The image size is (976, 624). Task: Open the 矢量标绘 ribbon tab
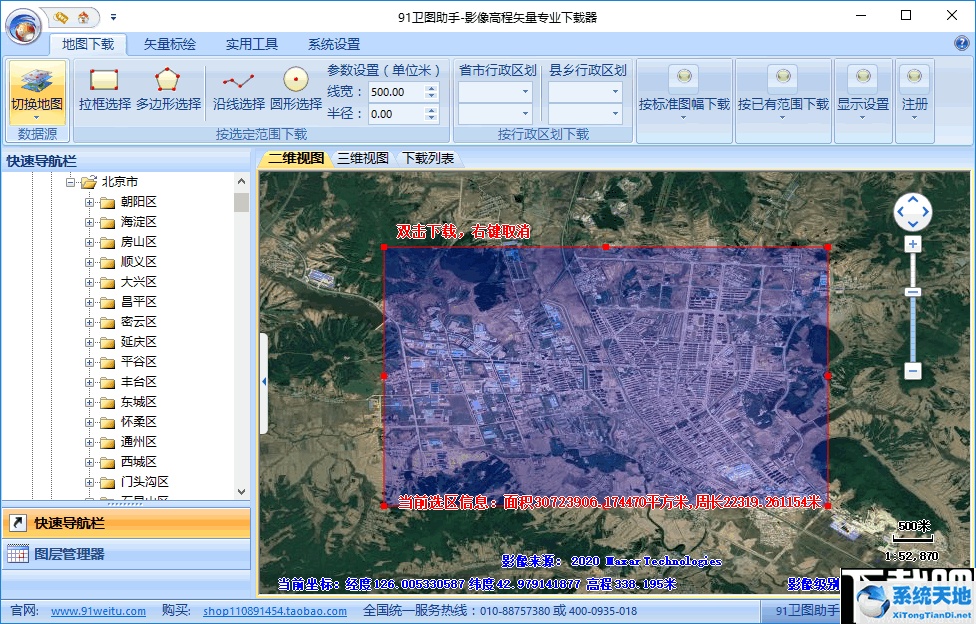tap(170, 44)
